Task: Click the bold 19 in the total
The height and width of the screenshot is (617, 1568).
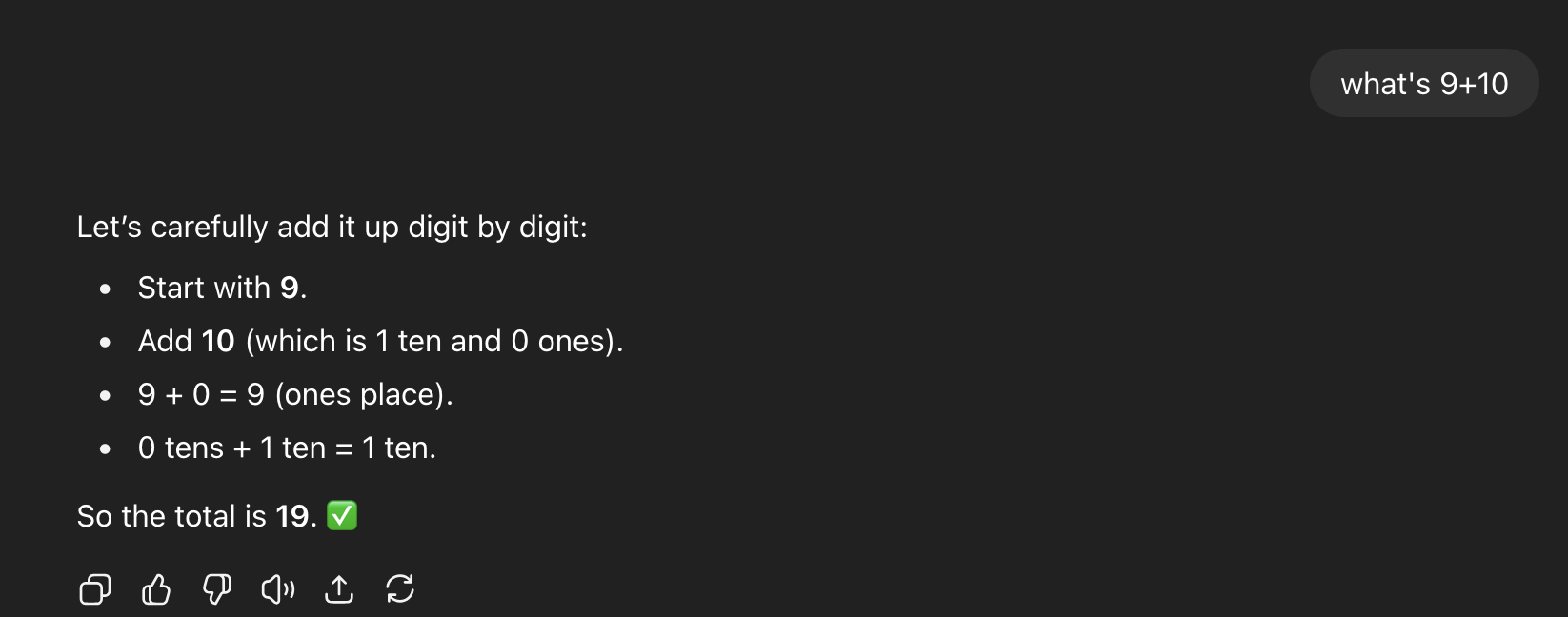Action: pyautogui.click(x=292, y=516)
